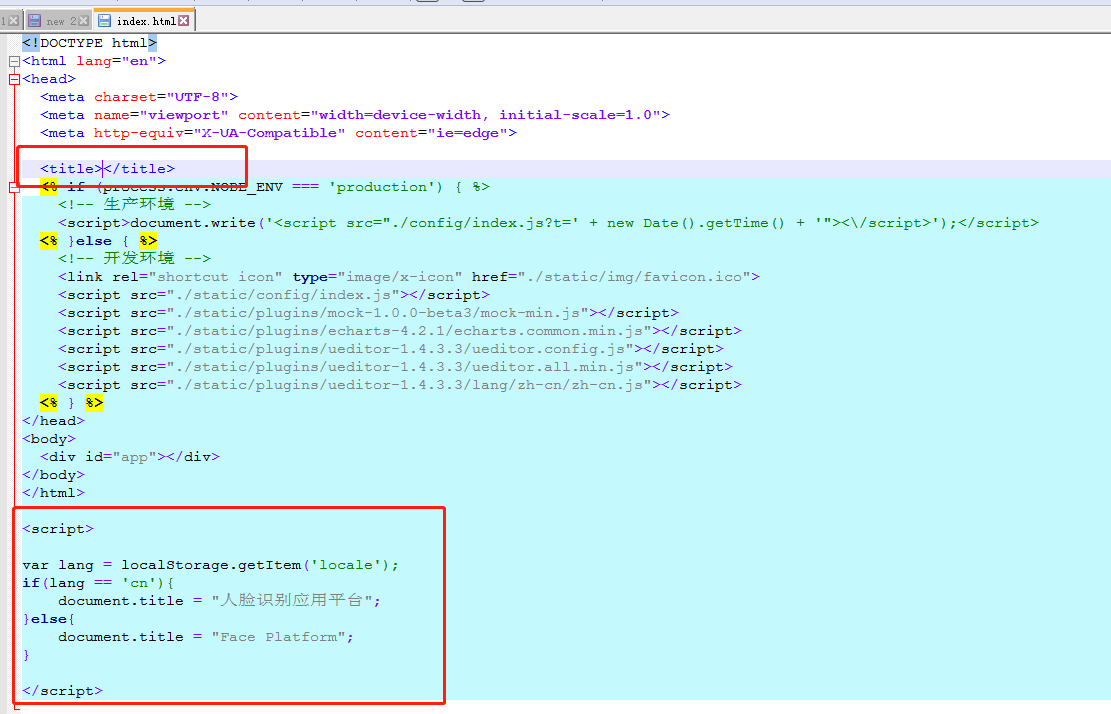
Task: Click the closing '</body>' tag
Action: click(x=53, y=475)
